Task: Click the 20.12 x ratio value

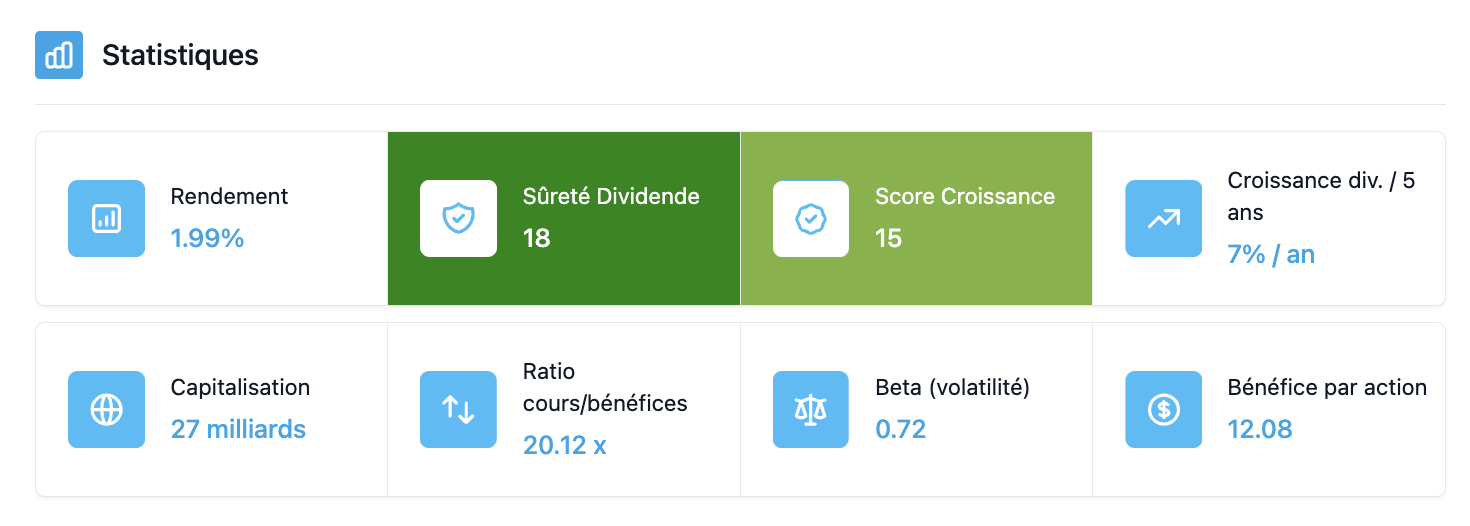Action: 565,445
